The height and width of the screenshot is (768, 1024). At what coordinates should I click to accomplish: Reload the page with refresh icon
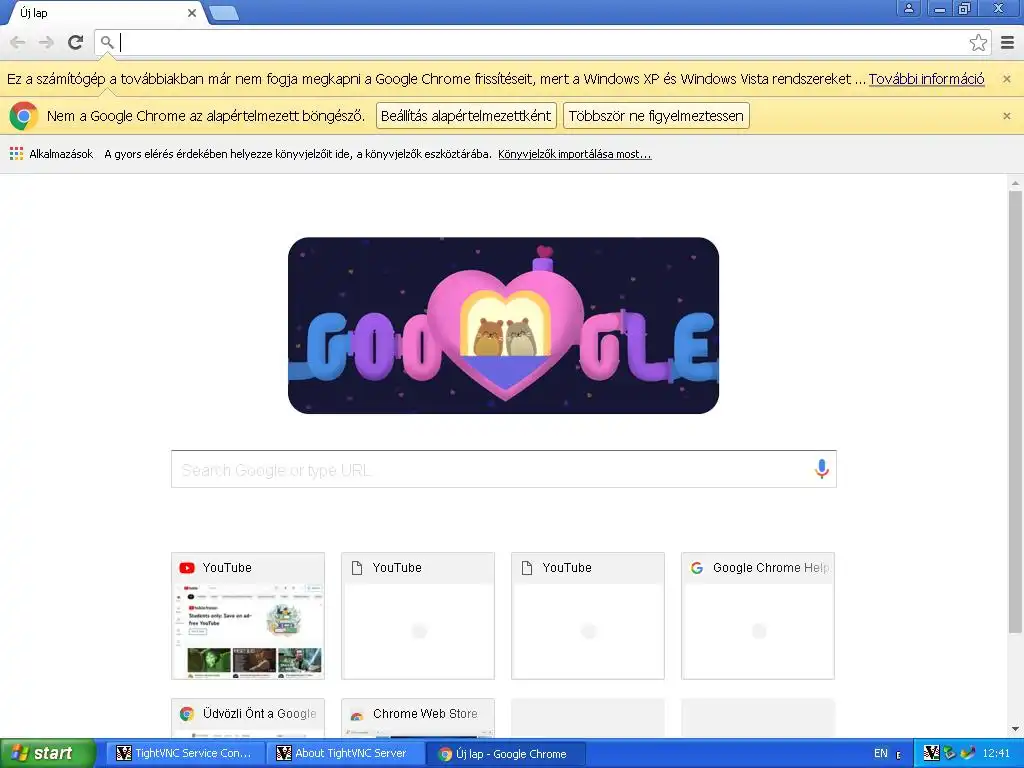tap(75, 42)
